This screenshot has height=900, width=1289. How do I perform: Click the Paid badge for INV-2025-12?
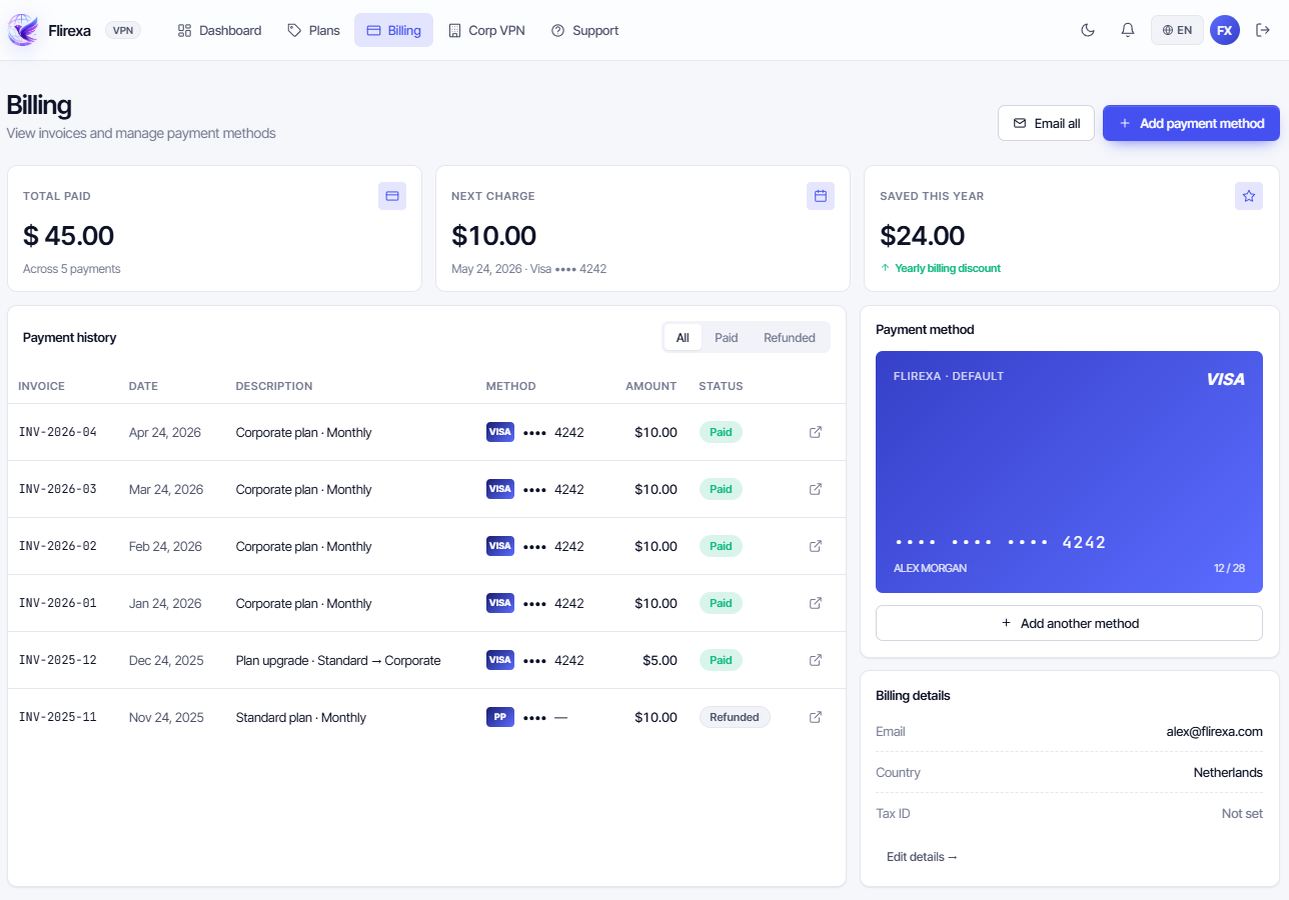point(721,660)
